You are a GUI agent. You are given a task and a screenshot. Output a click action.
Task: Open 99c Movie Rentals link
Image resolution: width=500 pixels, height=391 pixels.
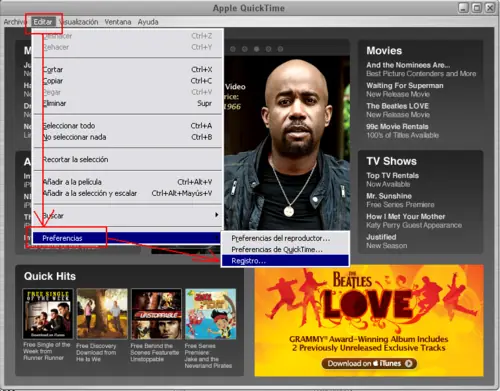pyautogui.click(x=397, y=127)
